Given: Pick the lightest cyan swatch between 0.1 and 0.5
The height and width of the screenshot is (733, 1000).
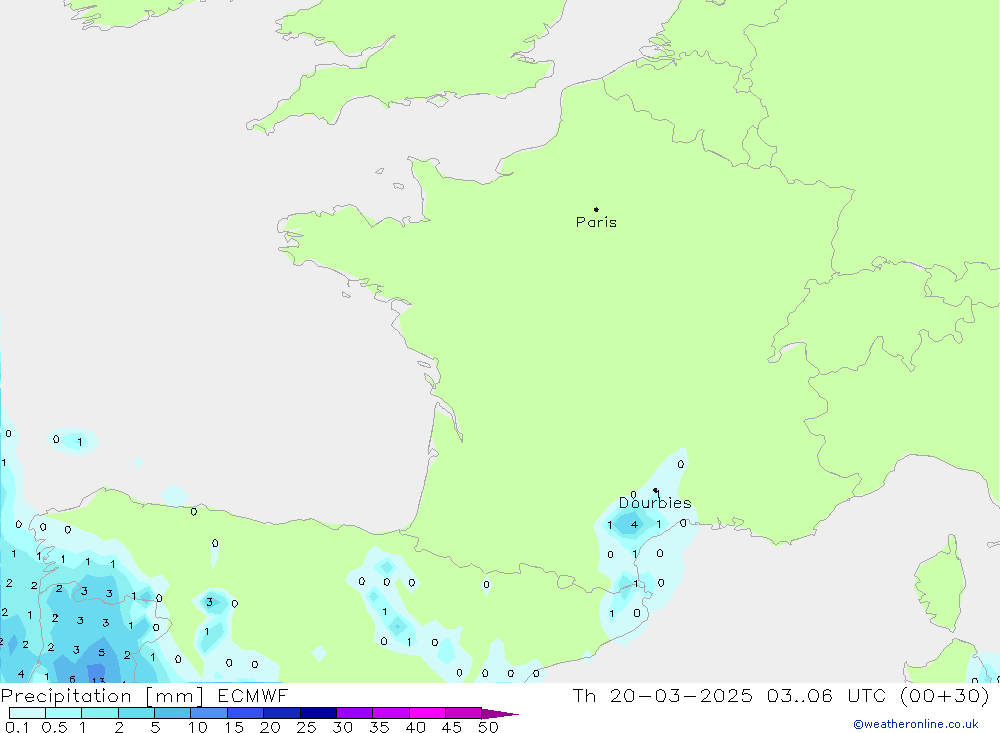Looking at the screenshot, I should 27,713.
